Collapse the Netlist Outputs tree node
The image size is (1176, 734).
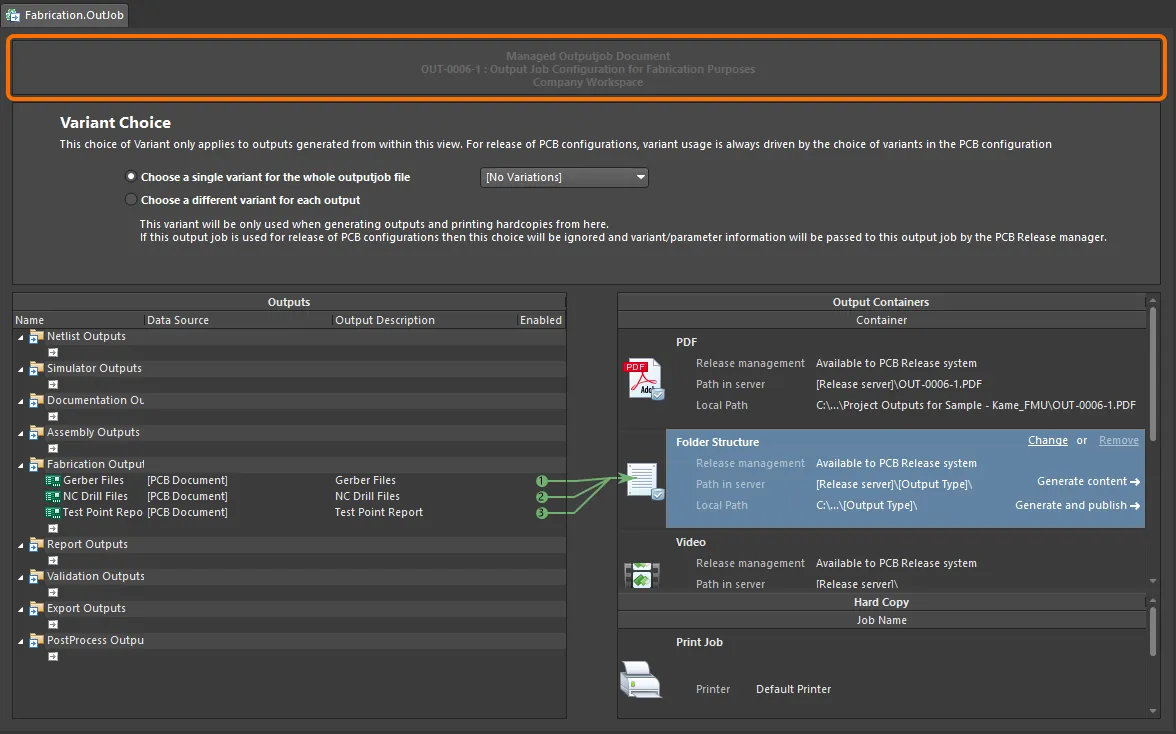coord(21,337)
